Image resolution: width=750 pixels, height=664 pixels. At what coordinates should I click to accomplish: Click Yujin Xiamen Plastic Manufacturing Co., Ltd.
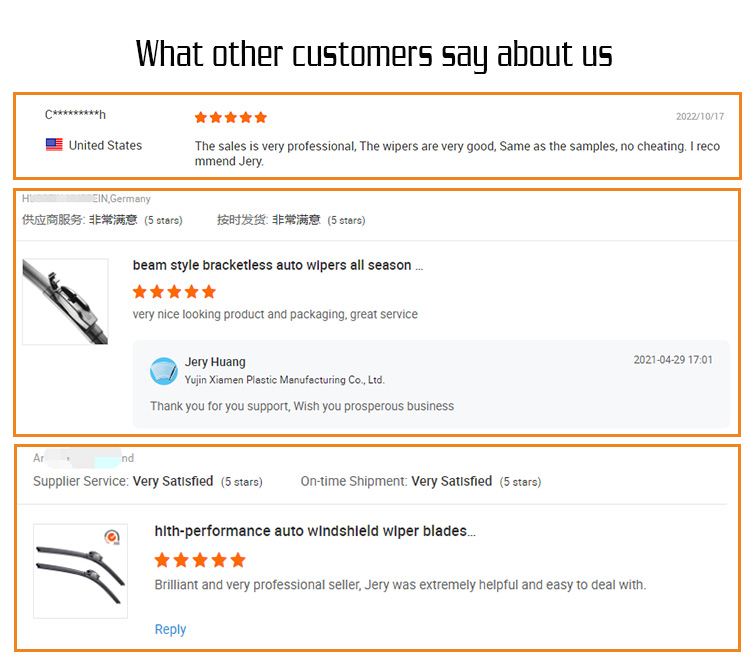coord(285,380)
